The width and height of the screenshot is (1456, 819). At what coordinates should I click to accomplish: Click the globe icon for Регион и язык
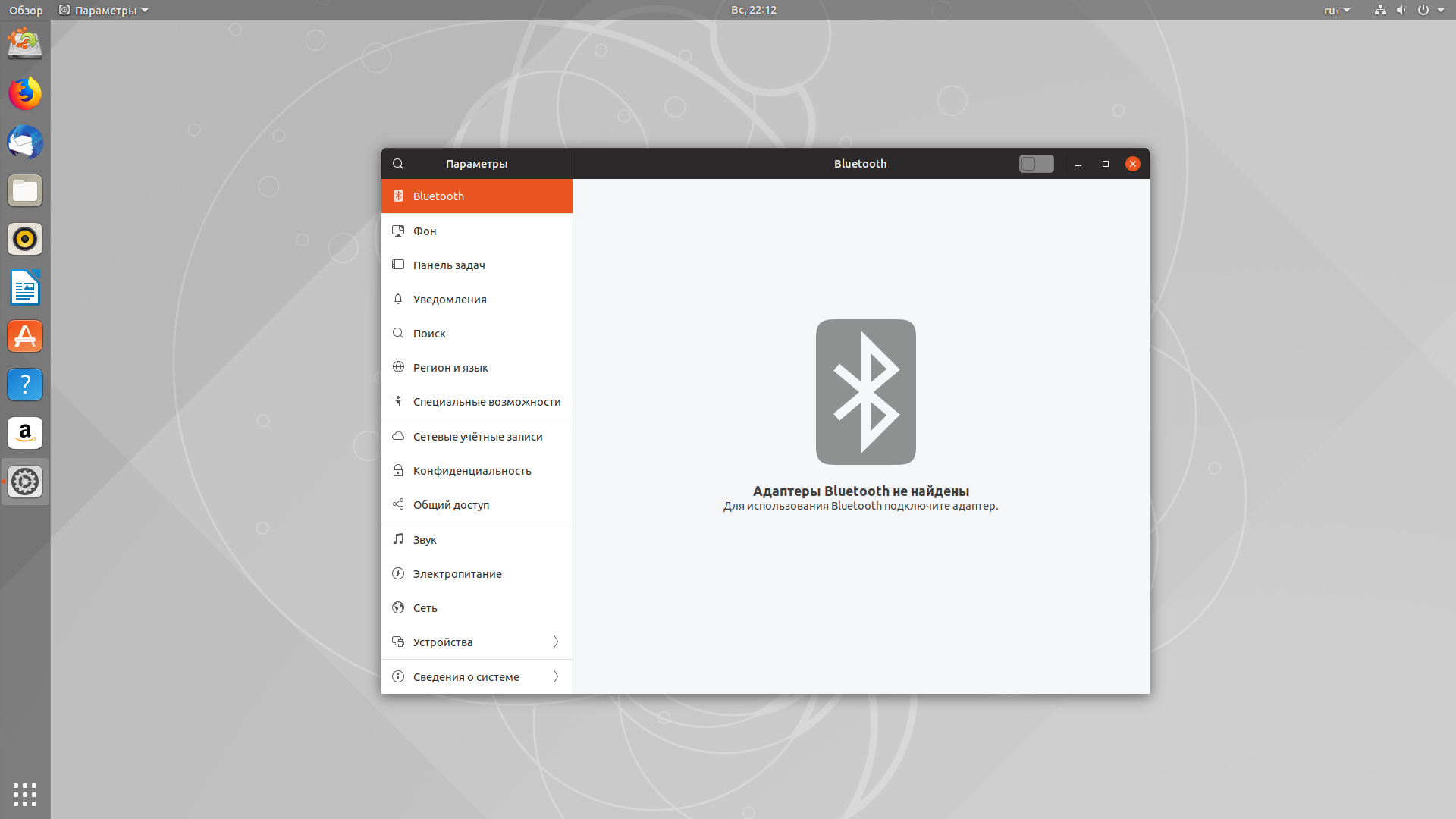pos(398,368)
